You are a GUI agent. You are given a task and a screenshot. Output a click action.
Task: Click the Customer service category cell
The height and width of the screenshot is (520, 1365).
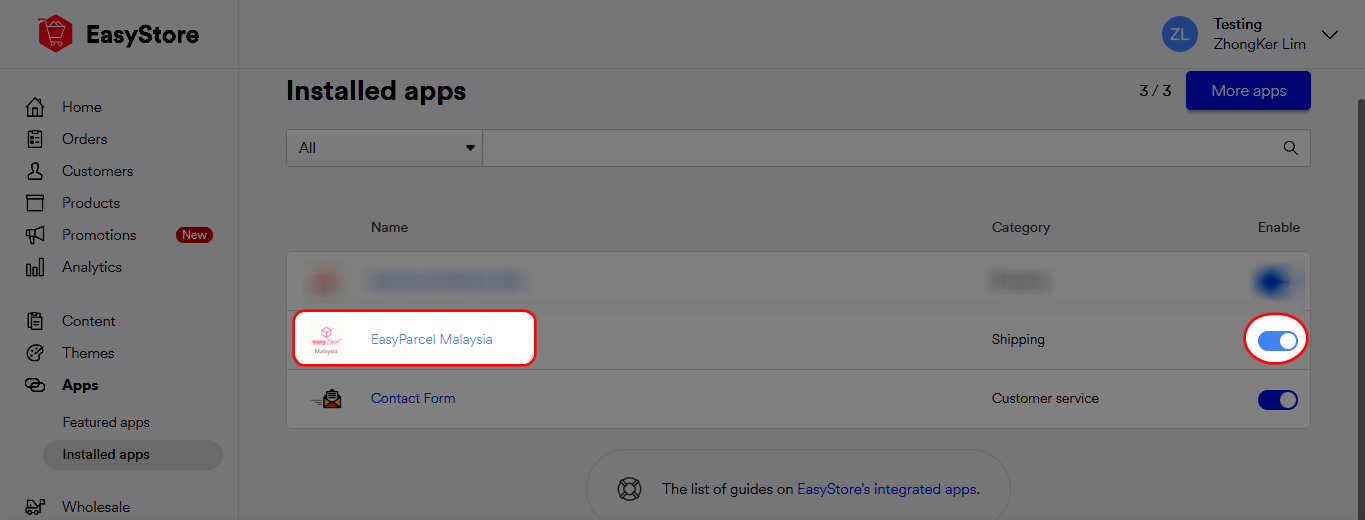(1045, 398)
